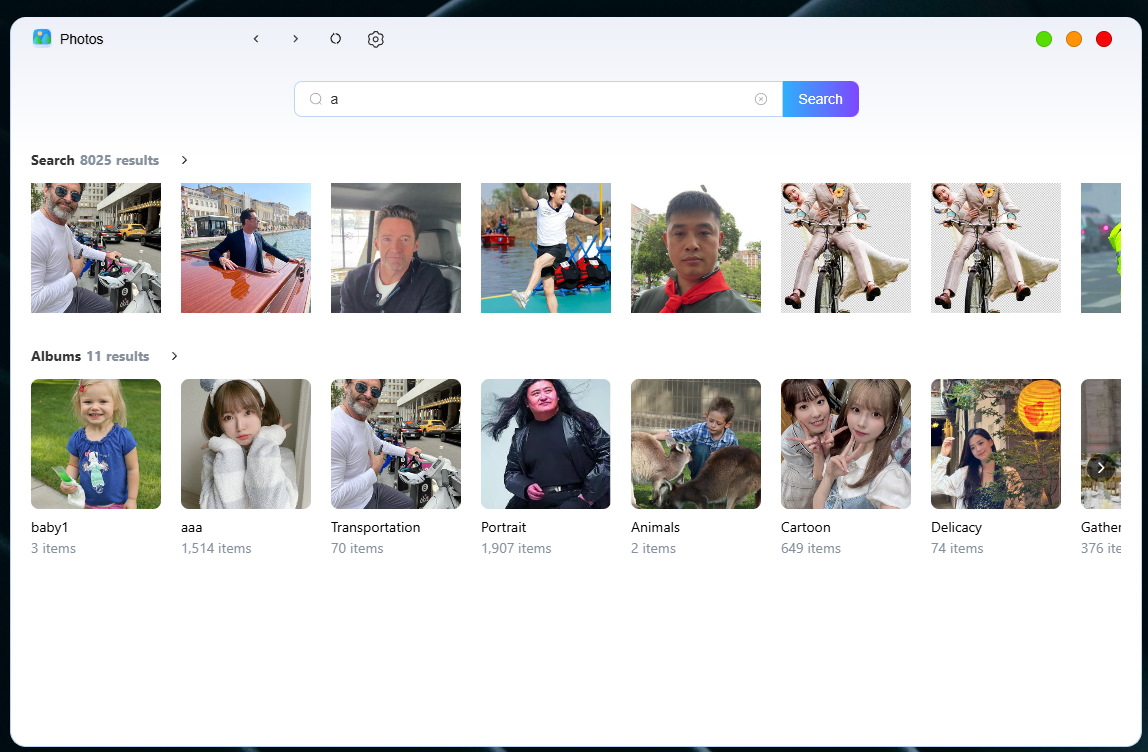Click the 'Animals' album name
The width and height of the screenshot is (1148, 752).
pyautogui.click(x=655, y=527)
